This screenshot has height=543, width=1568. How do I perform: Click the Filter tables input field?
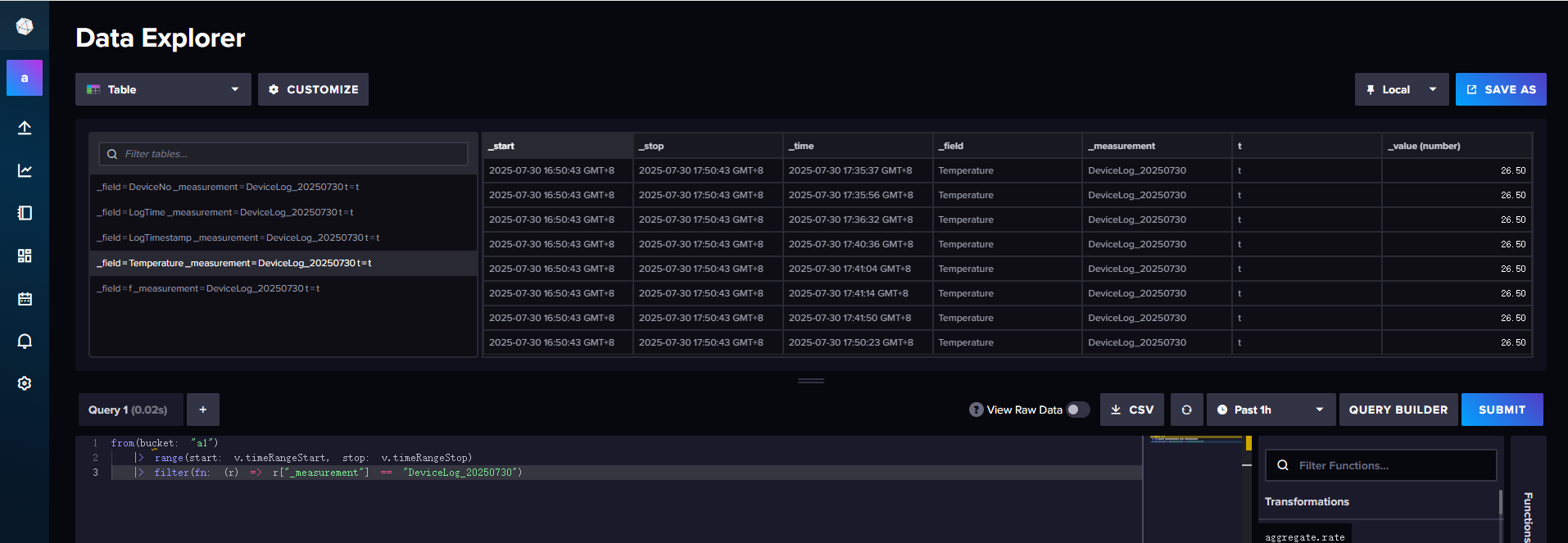[x=283, y=154]
